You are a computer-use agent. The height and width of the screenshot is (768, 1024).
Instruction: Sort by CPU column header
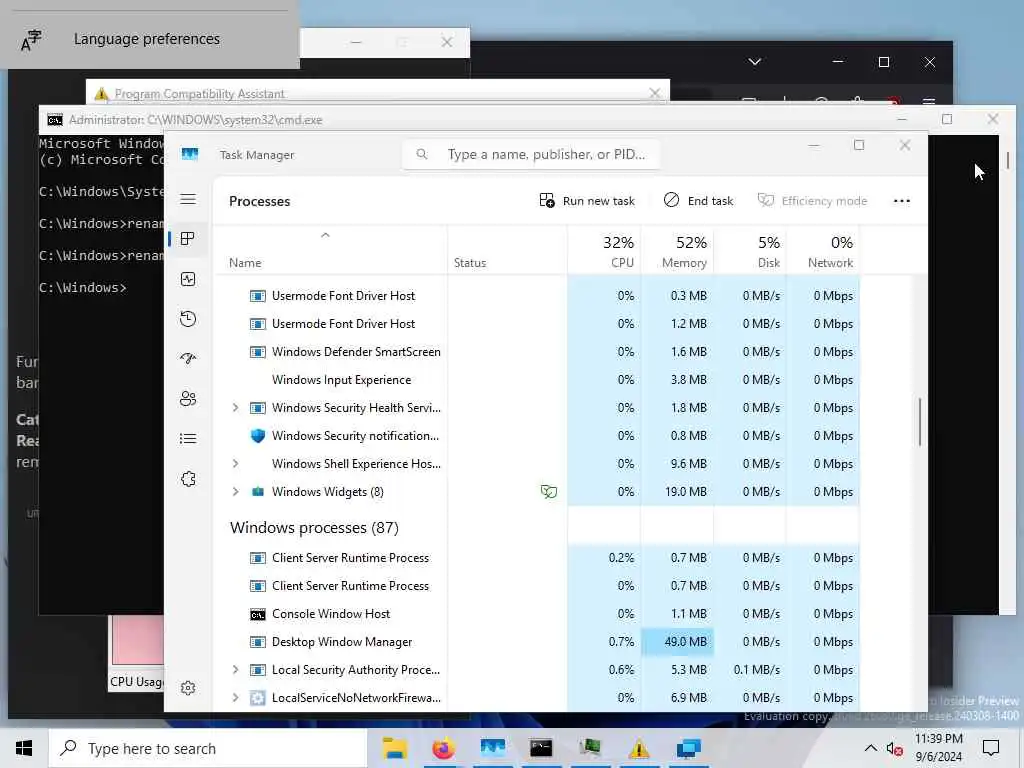605,251
